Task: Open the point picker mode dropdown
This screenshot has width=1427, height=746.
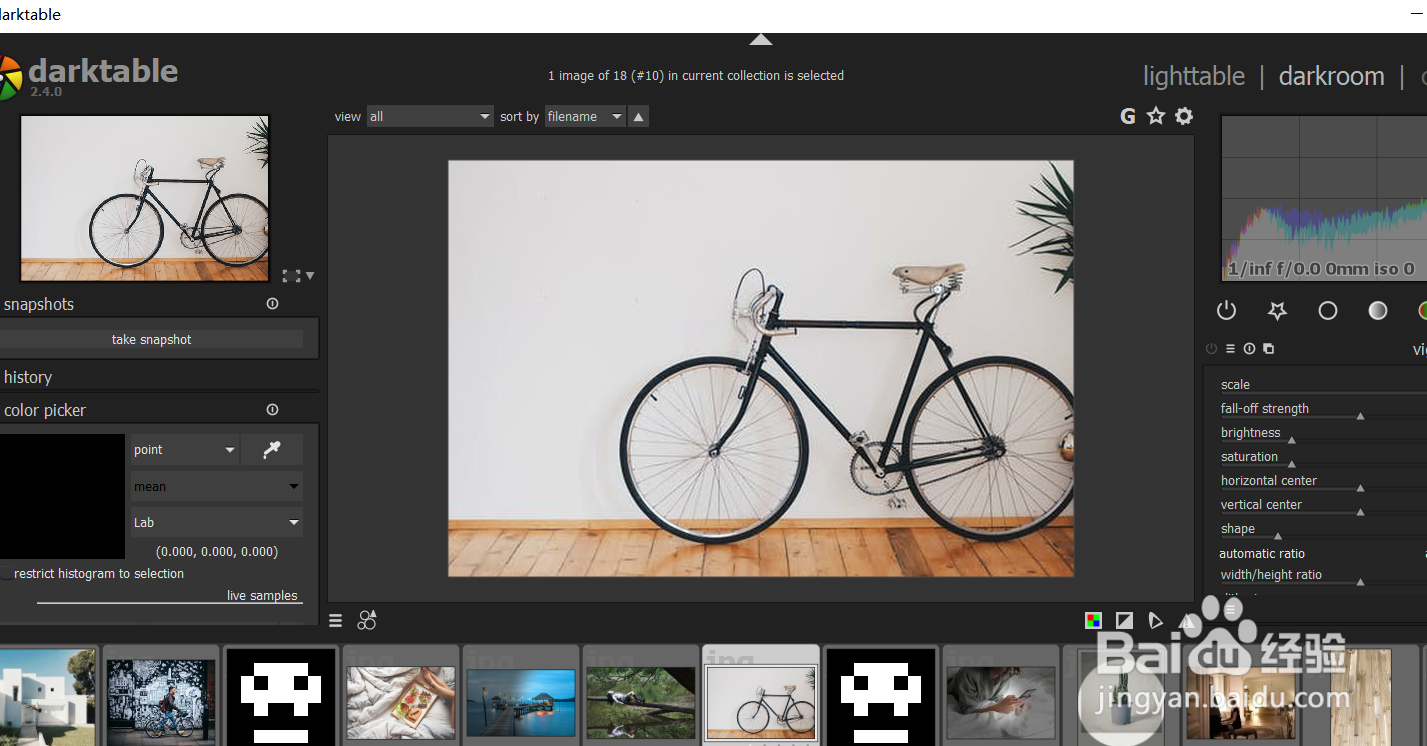Action: pos(185,450)
